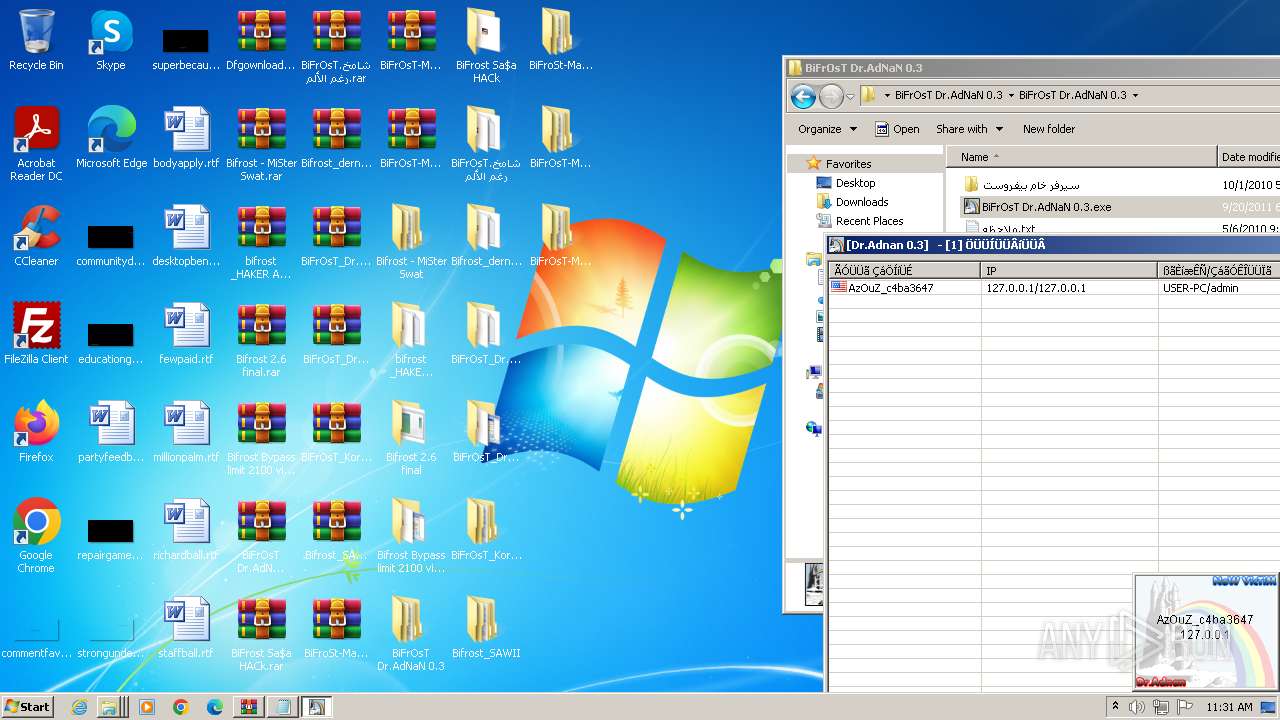Switch to Notepad on the taskbar

[282, 707]
